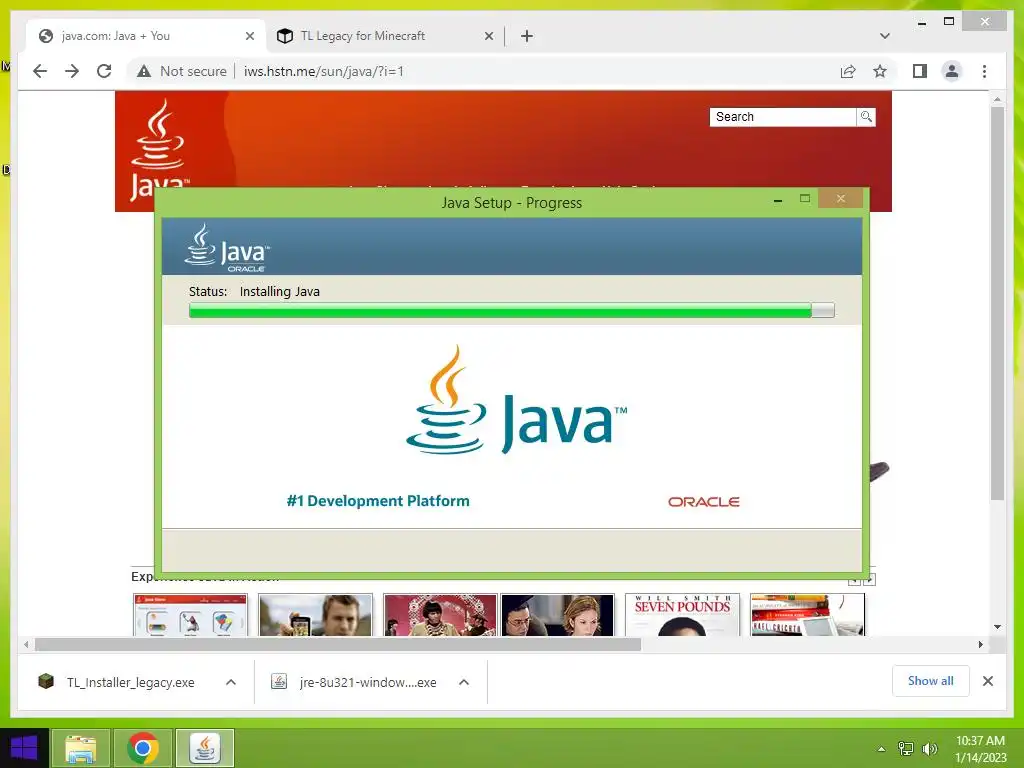Click the 'Installing Java' status text
This screenshot has height=768, width=1024.
pos(280,291)
